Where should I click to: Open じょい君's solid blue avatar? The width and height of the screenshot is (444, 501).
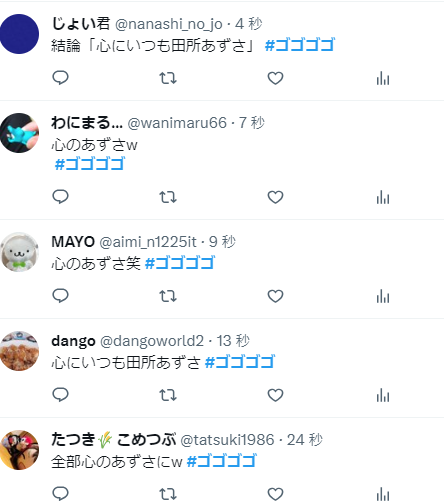19,34
